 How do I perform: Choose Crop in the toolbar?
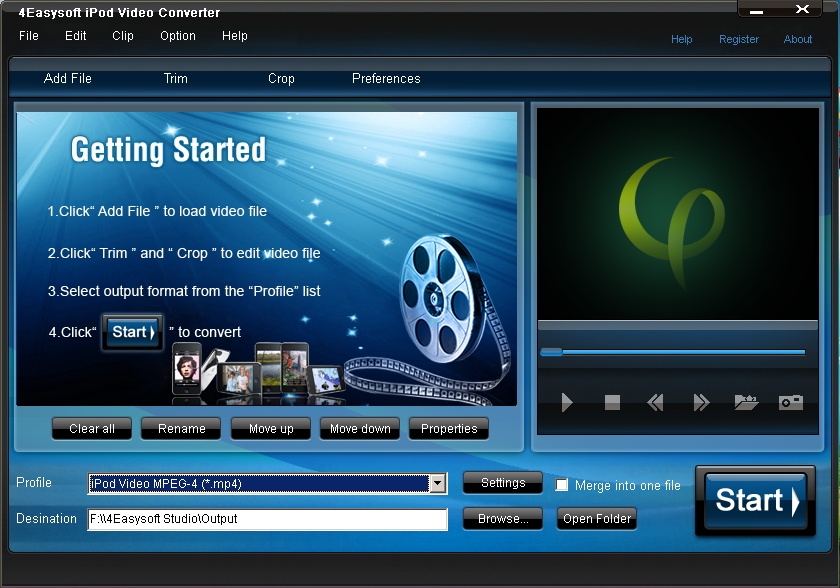pos(281,79)
